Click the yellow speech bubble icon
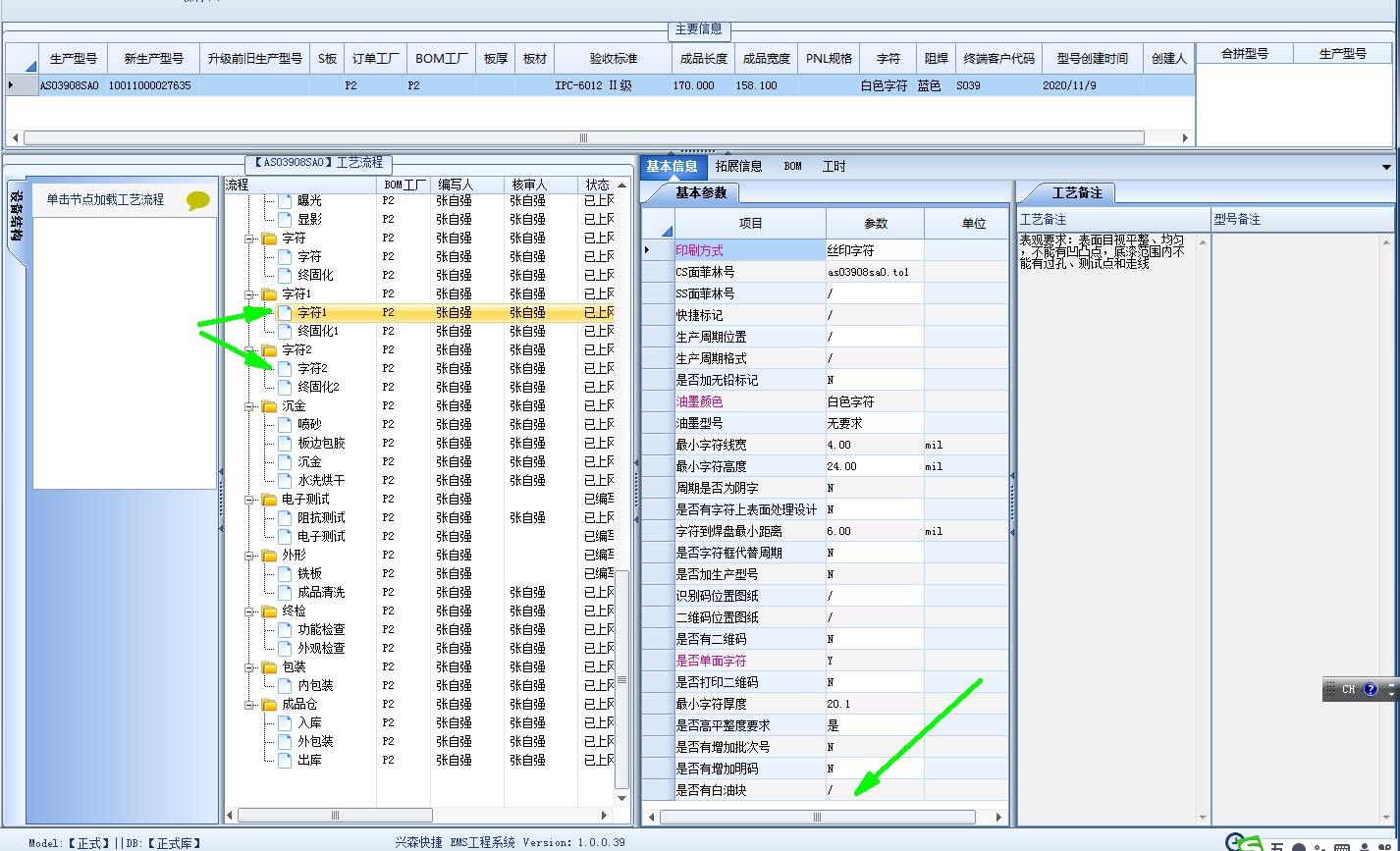Screen dimensions: 1400x851 198,200
